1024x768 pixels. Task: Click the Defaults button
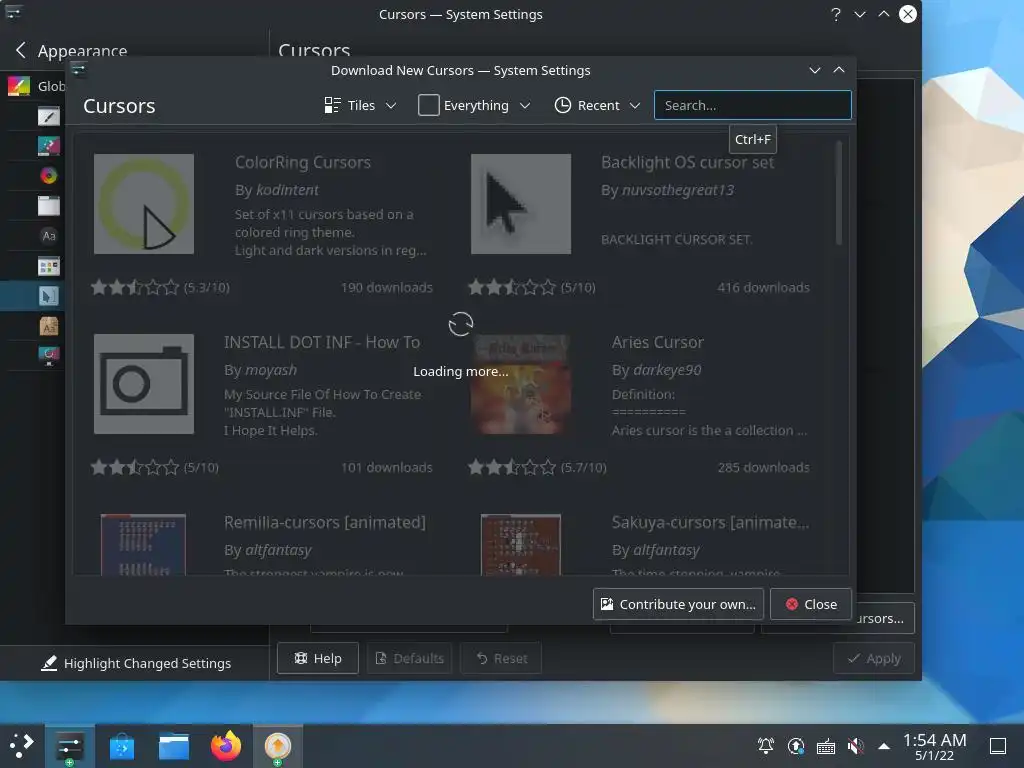409,658
